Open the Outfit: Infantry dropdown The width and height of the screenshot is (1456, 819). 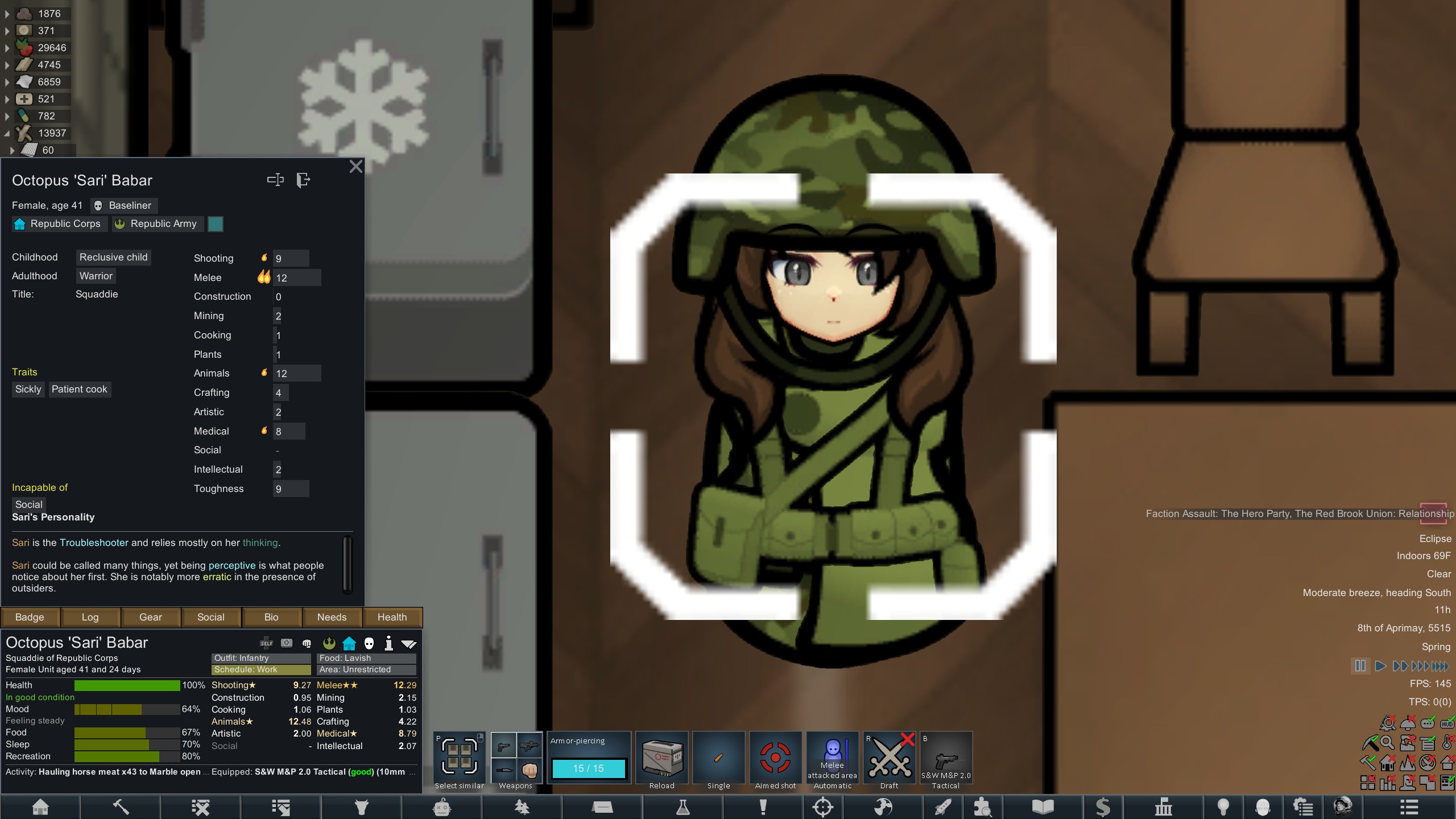tap(261, 658)
